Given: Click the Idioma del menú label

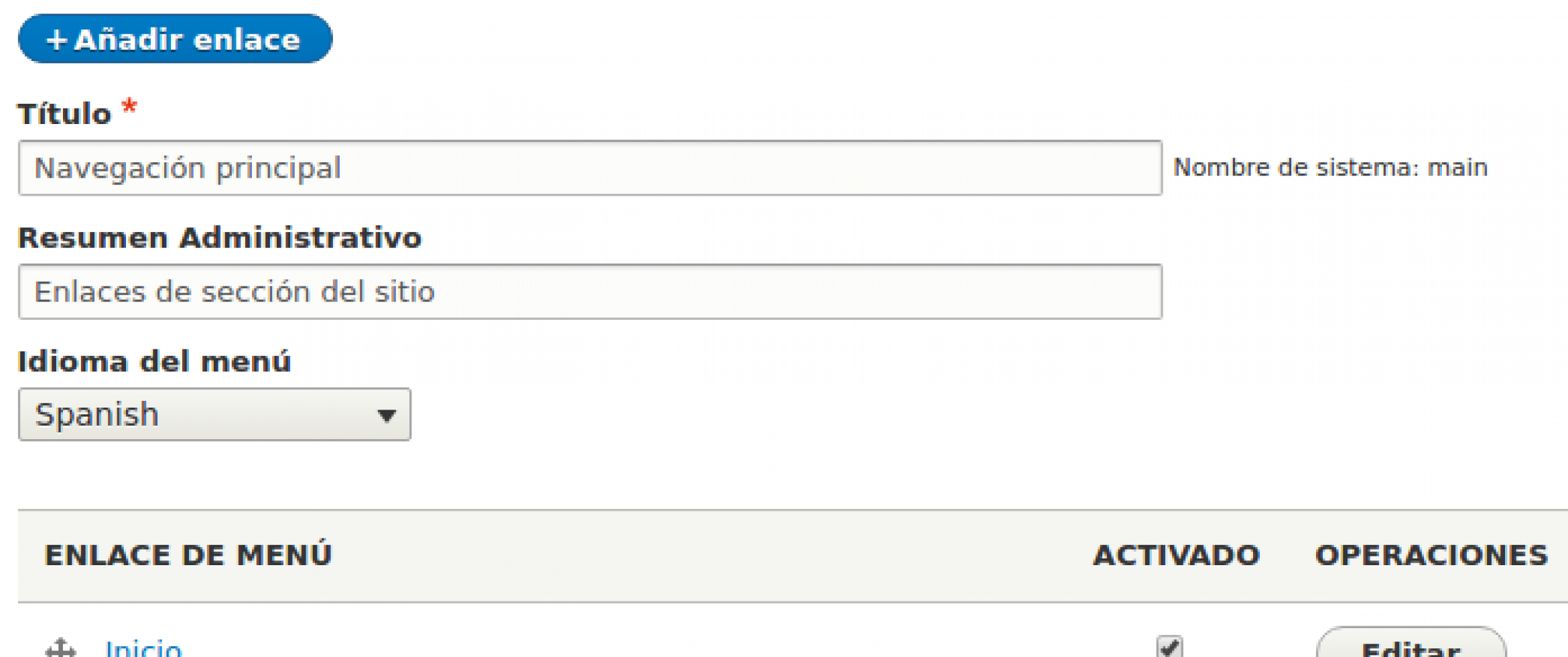Looking at the screenshot, I should (x=154, y=361).
